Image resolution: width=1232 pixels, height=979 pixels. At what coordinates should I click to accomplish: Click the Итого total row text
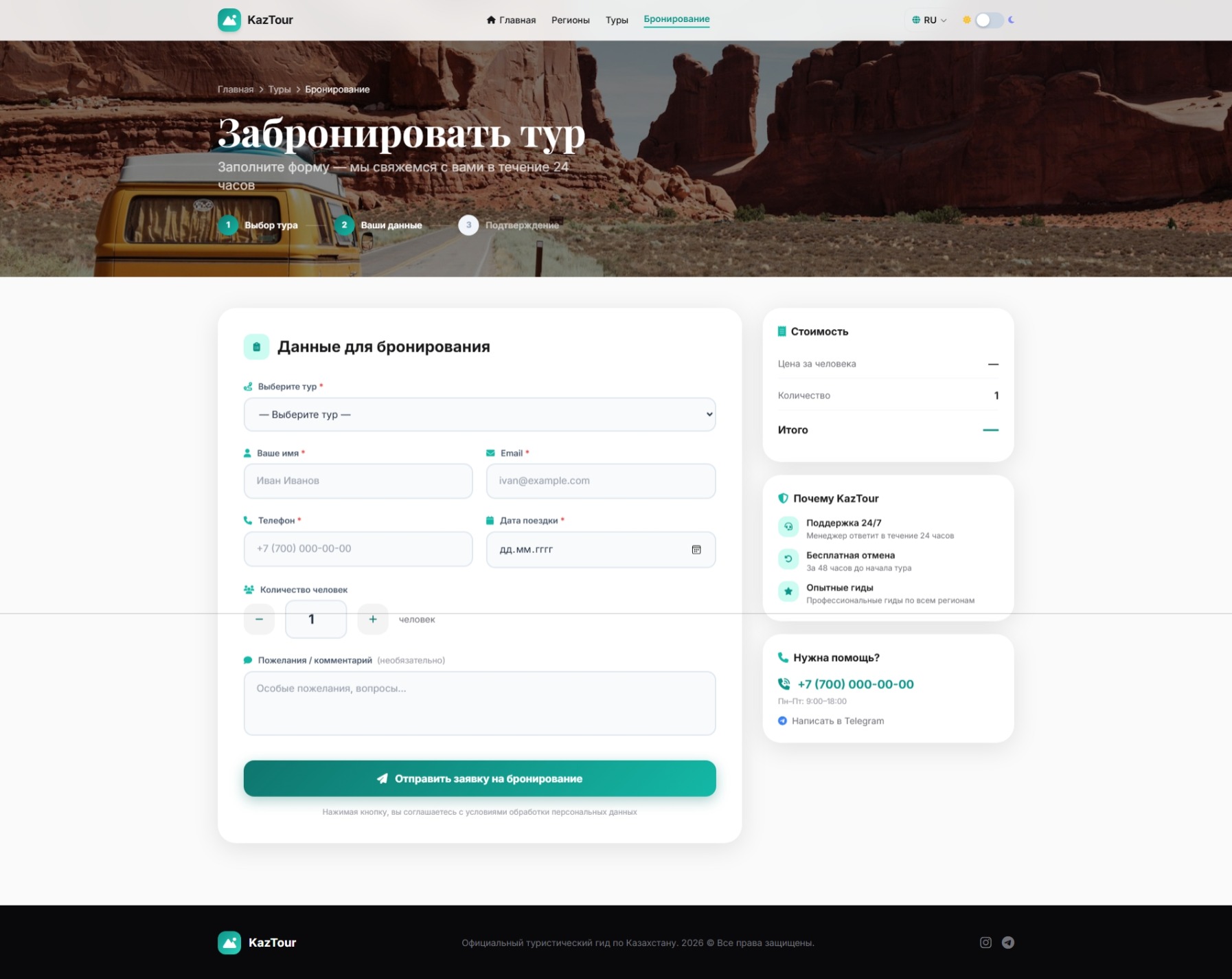[x=792, y=430]
